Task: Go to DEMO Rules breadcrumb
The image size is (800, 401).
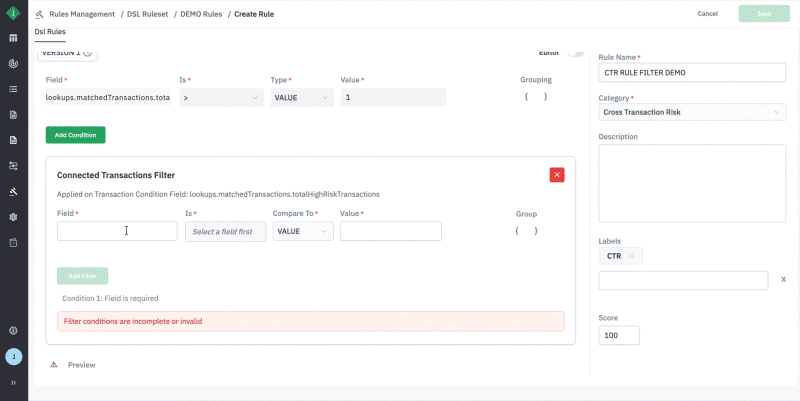Action: point(201,14)
